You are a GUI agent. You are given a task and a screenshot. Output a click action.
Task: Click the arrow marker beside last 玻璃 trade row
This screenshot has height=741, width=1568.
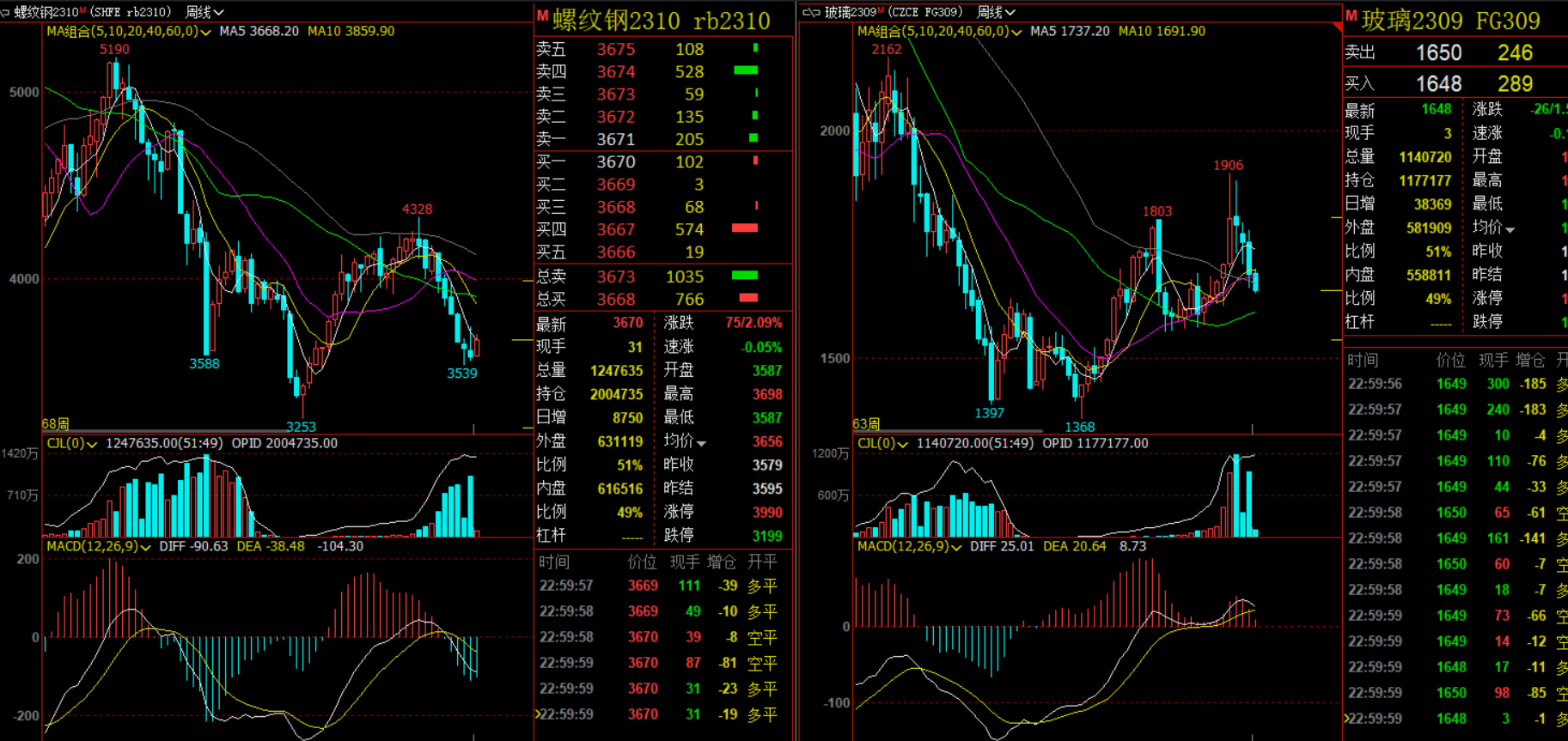[1346, 719]
